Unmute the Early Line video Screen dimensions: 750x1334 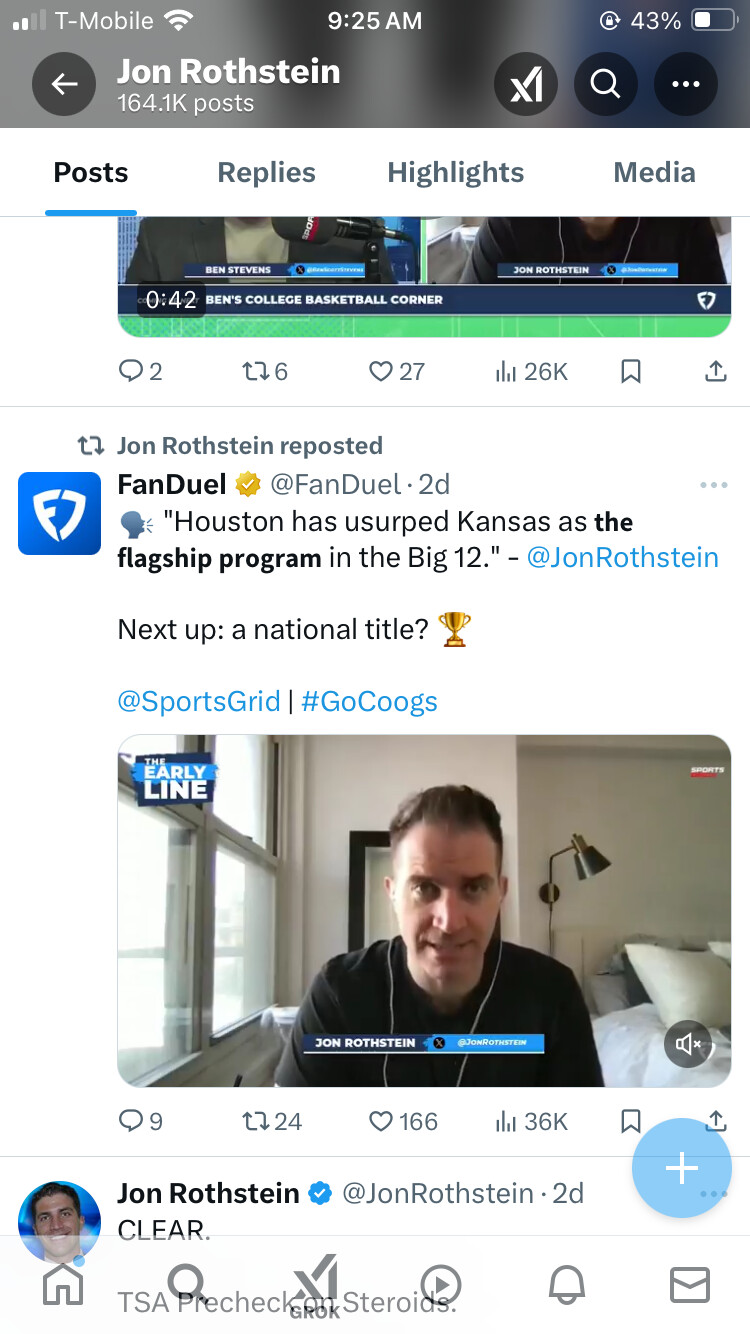[688, 1045]
